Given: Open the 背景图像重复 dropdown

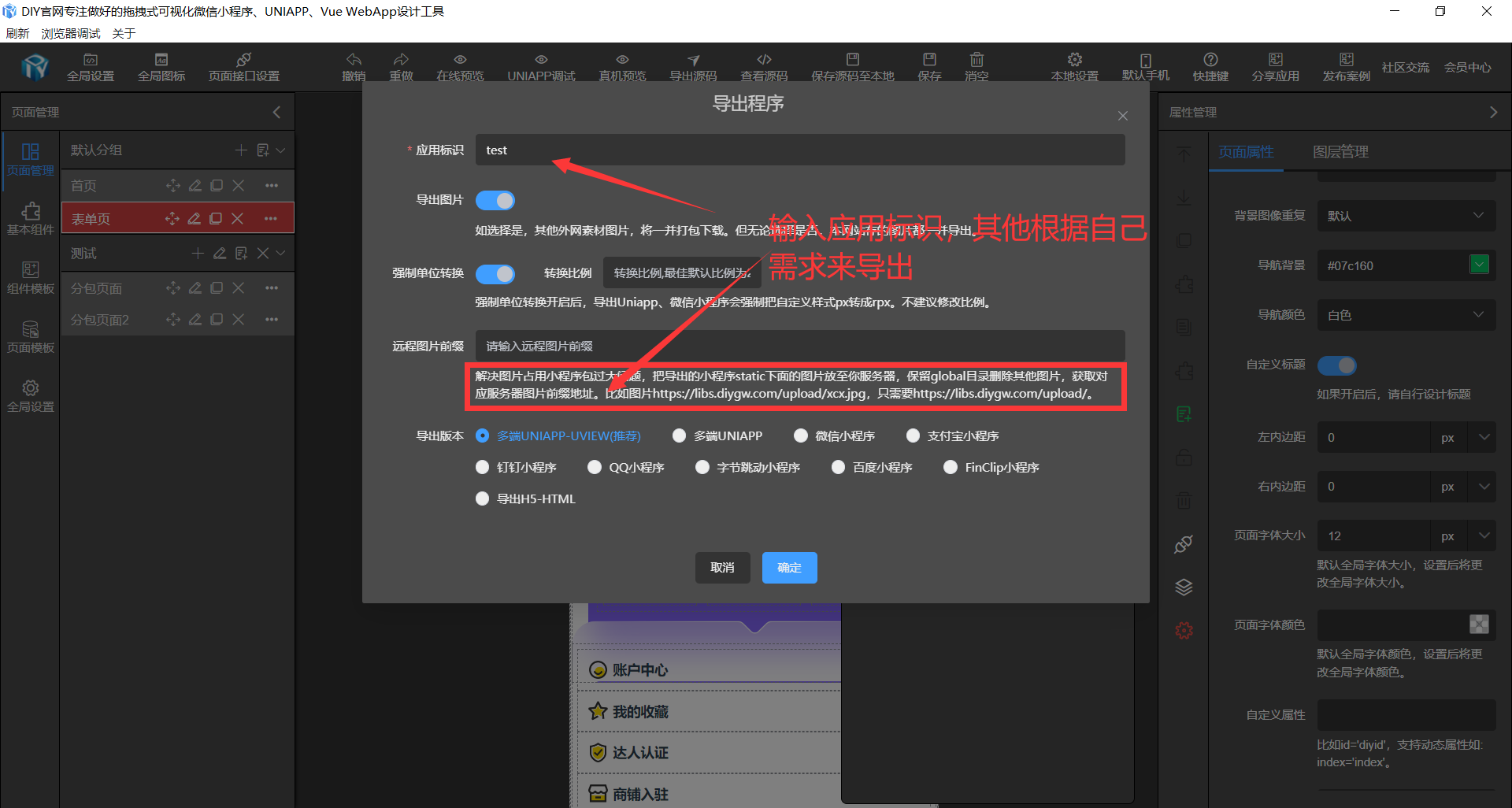Looking at the screenshot, I should (1406, 215).
